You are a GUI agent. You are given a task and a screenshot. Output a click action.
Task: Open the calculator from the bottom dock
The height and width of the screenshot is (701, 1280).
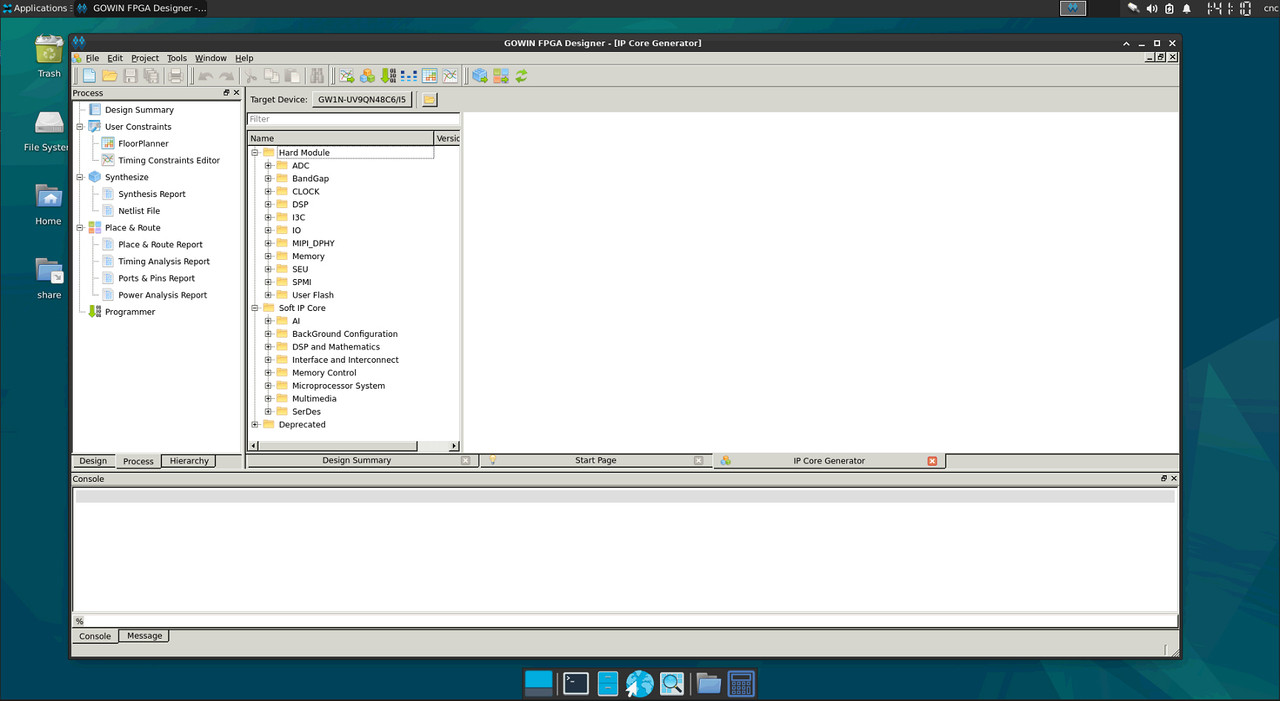coord(741,683)
